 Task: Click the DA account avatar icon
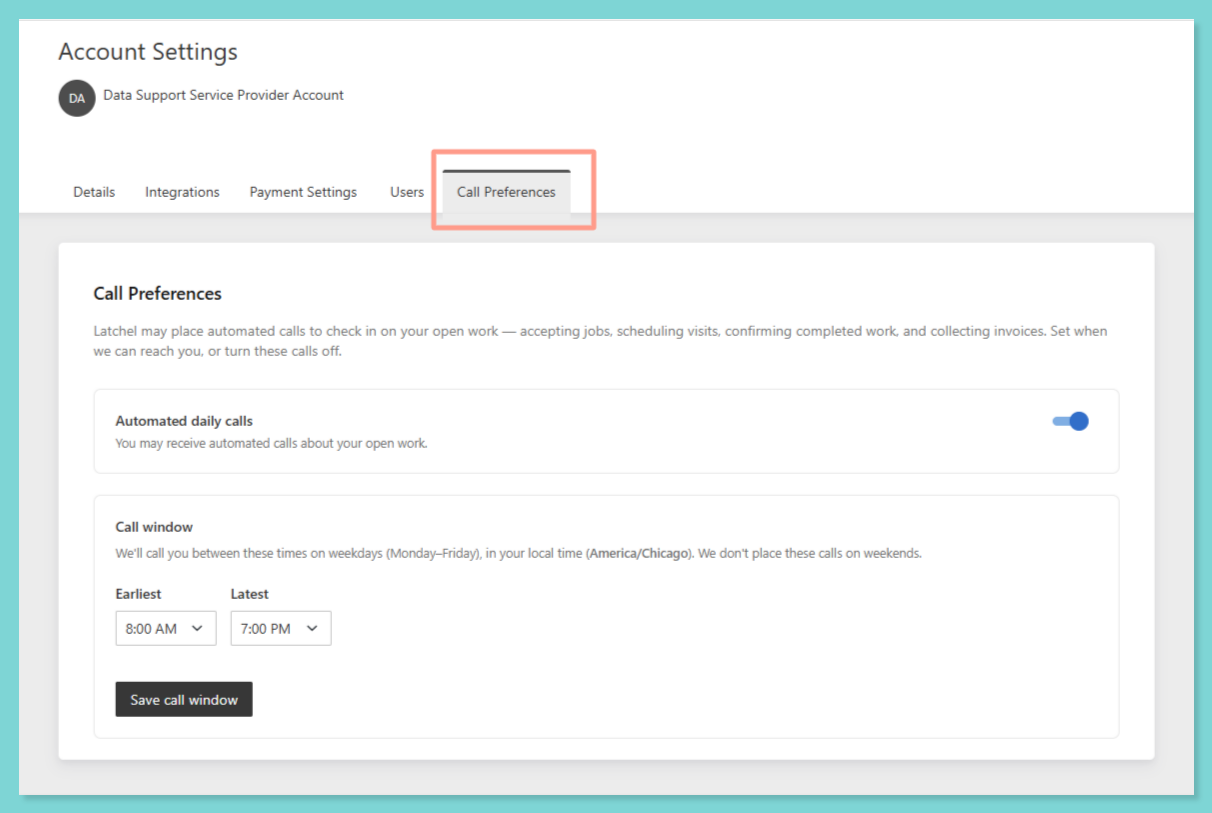(x=77, y=98)
